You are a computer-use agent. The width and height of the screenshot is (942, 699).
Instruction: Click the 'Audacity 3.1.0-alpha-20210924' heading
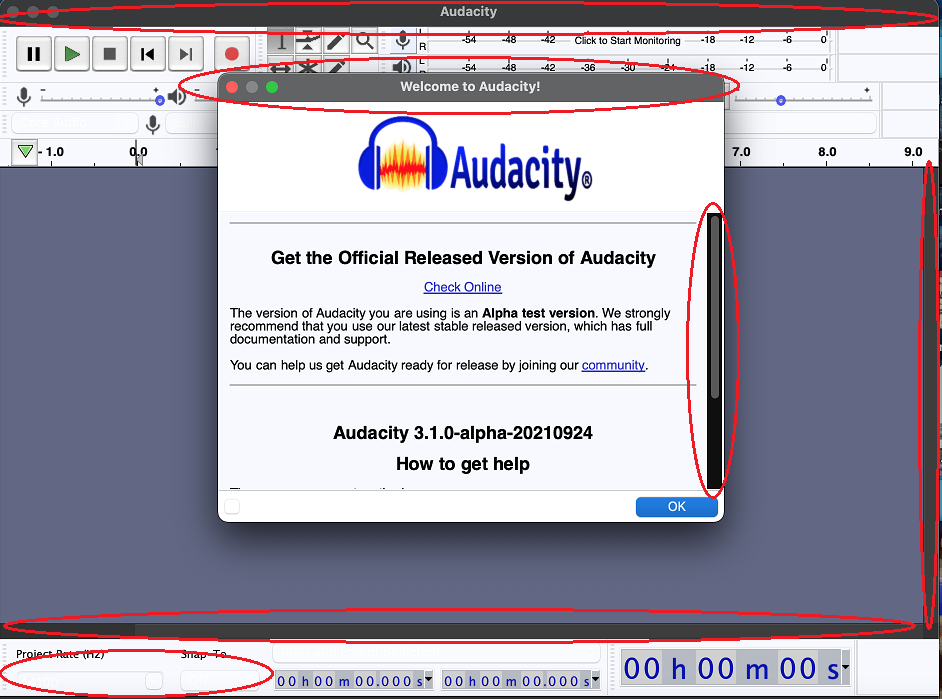[463, 433]
